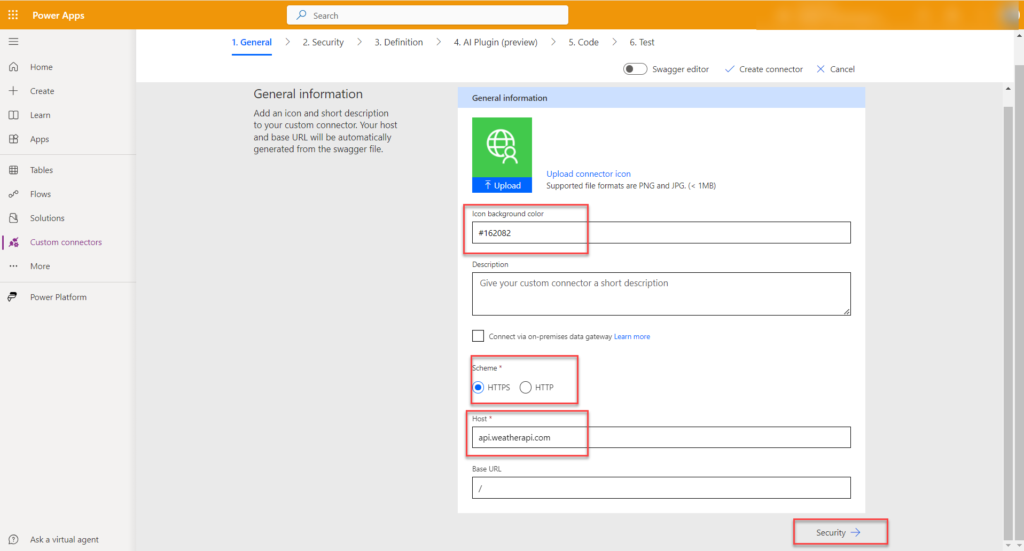Click the Create connector button
The image size is (1024, 551).
[x=763, y=69]
